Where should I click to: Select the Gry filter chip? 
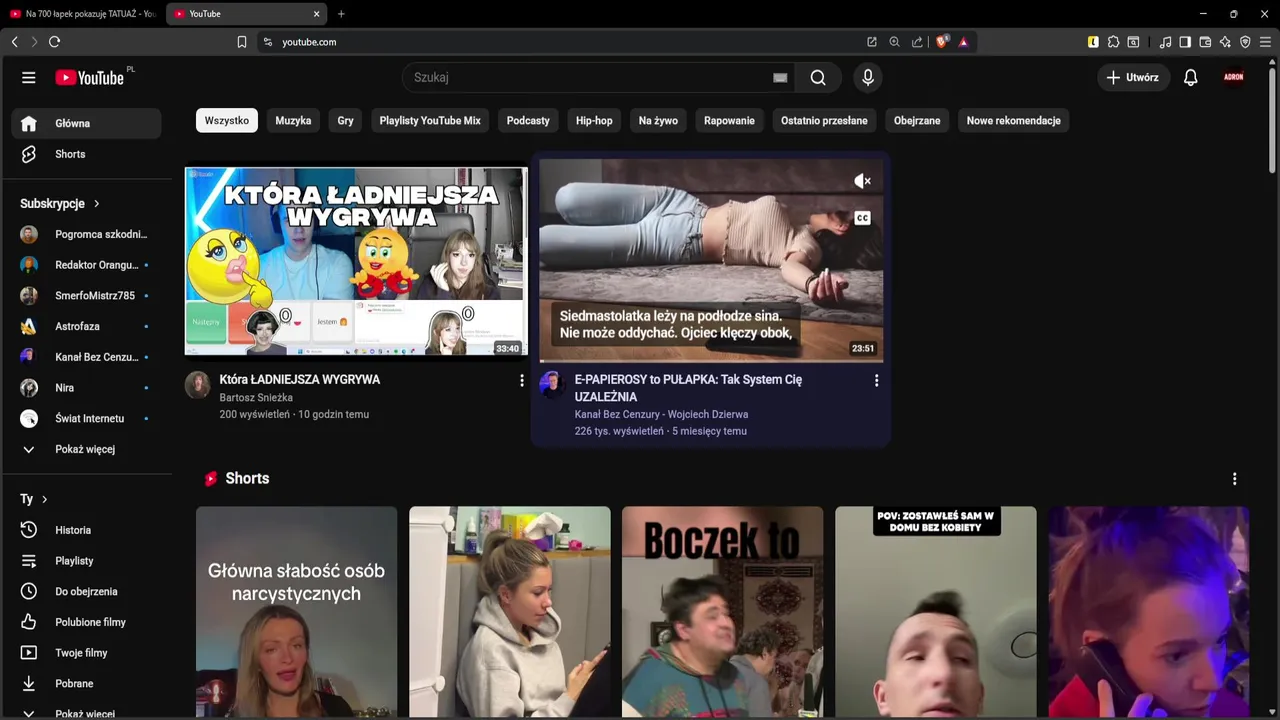[345, 121]
